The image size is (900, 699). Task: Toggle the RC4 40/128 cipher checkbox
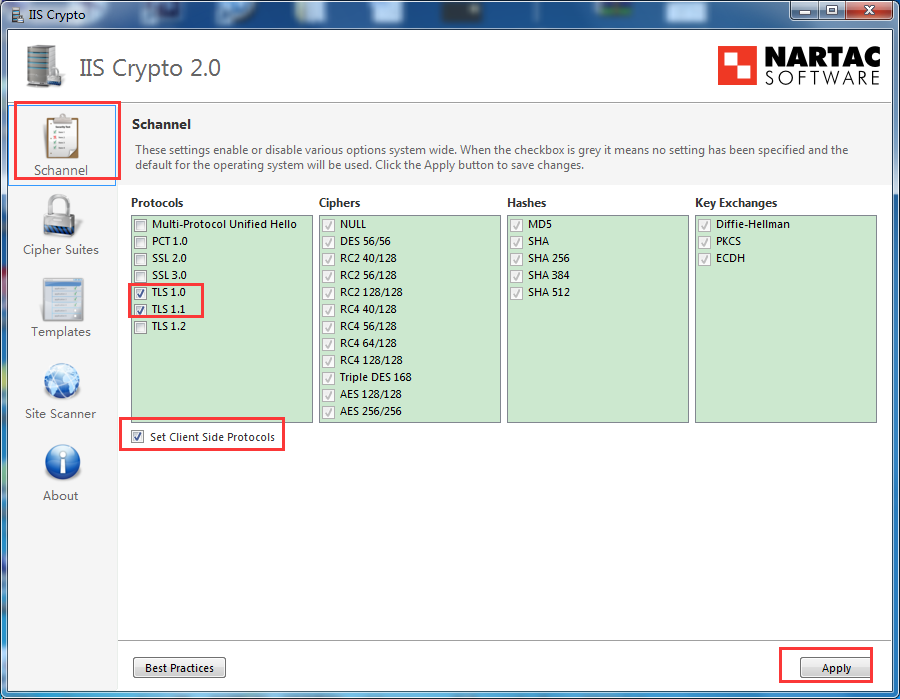tap(329, 310)
